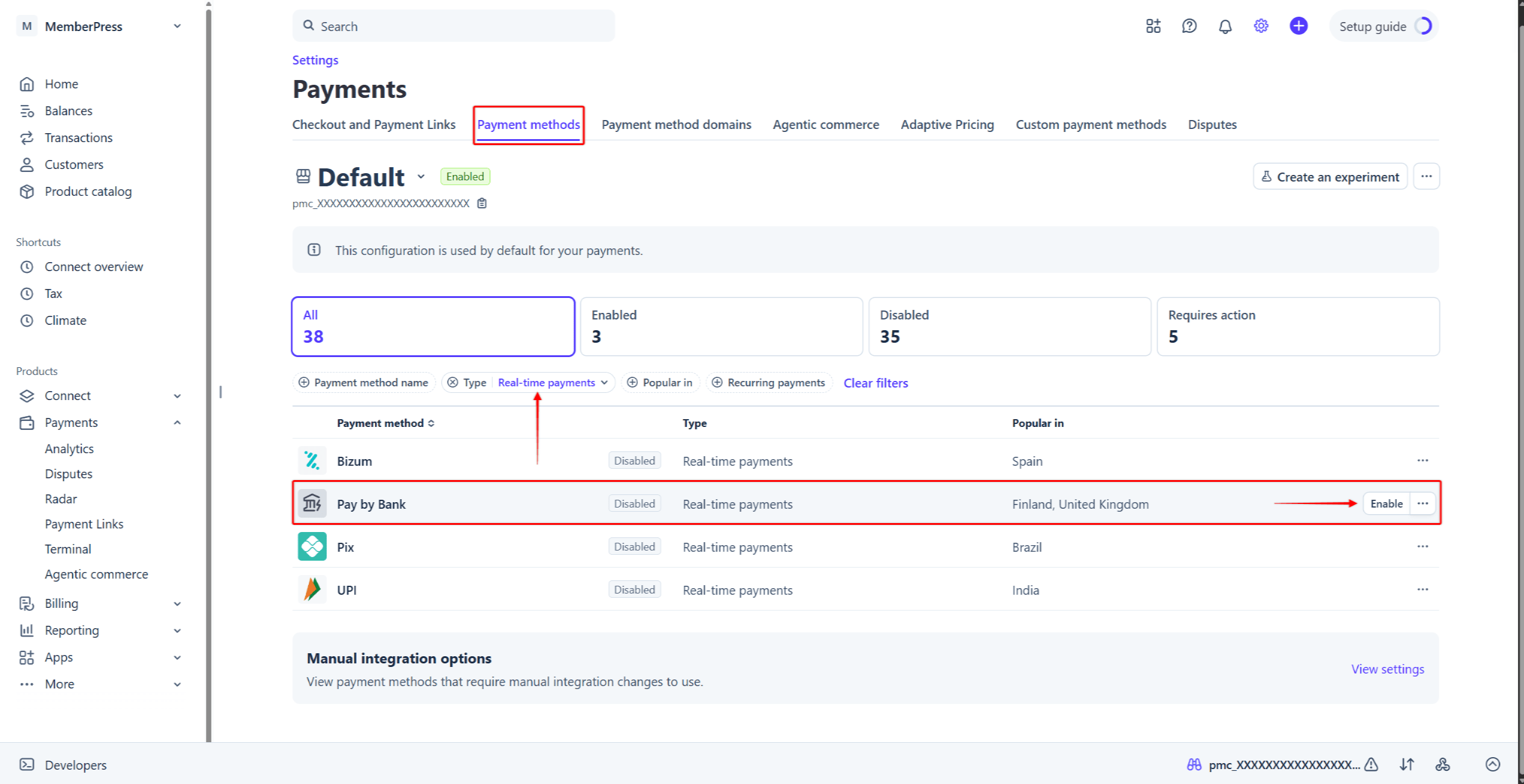Open Radar in sidebar

[x=60, y=499]
